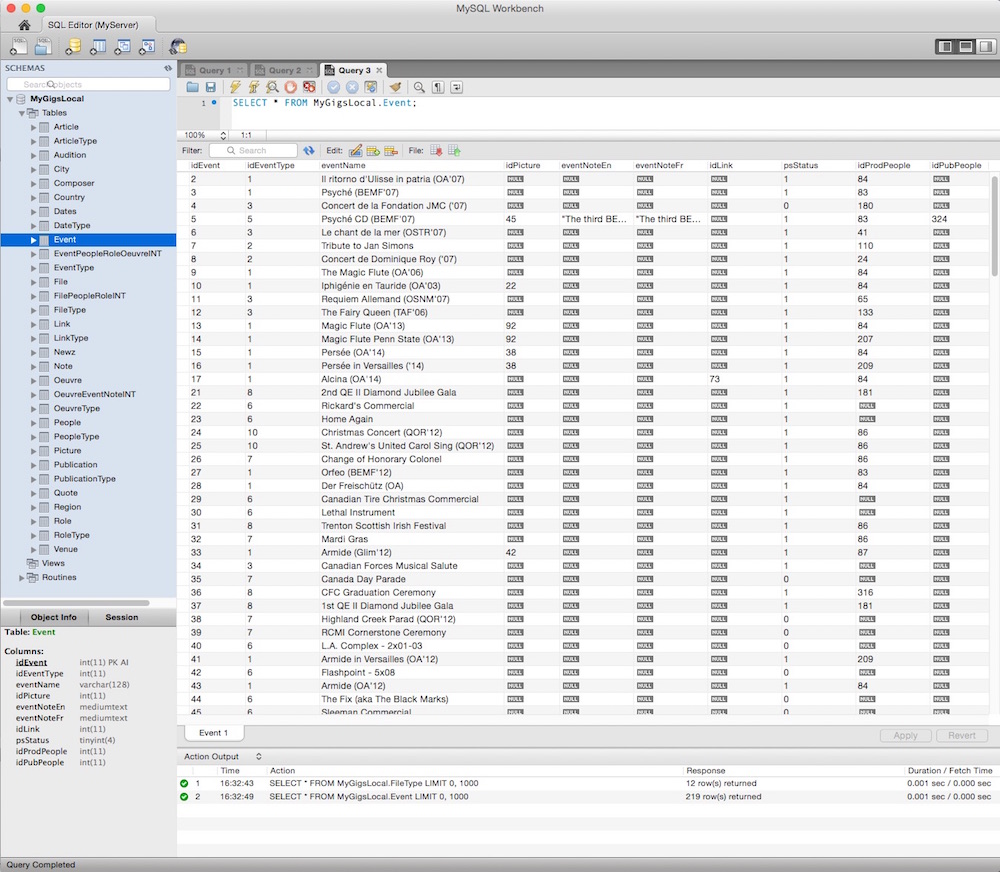Click the Edit current row icon

click(x=355, y=151)
